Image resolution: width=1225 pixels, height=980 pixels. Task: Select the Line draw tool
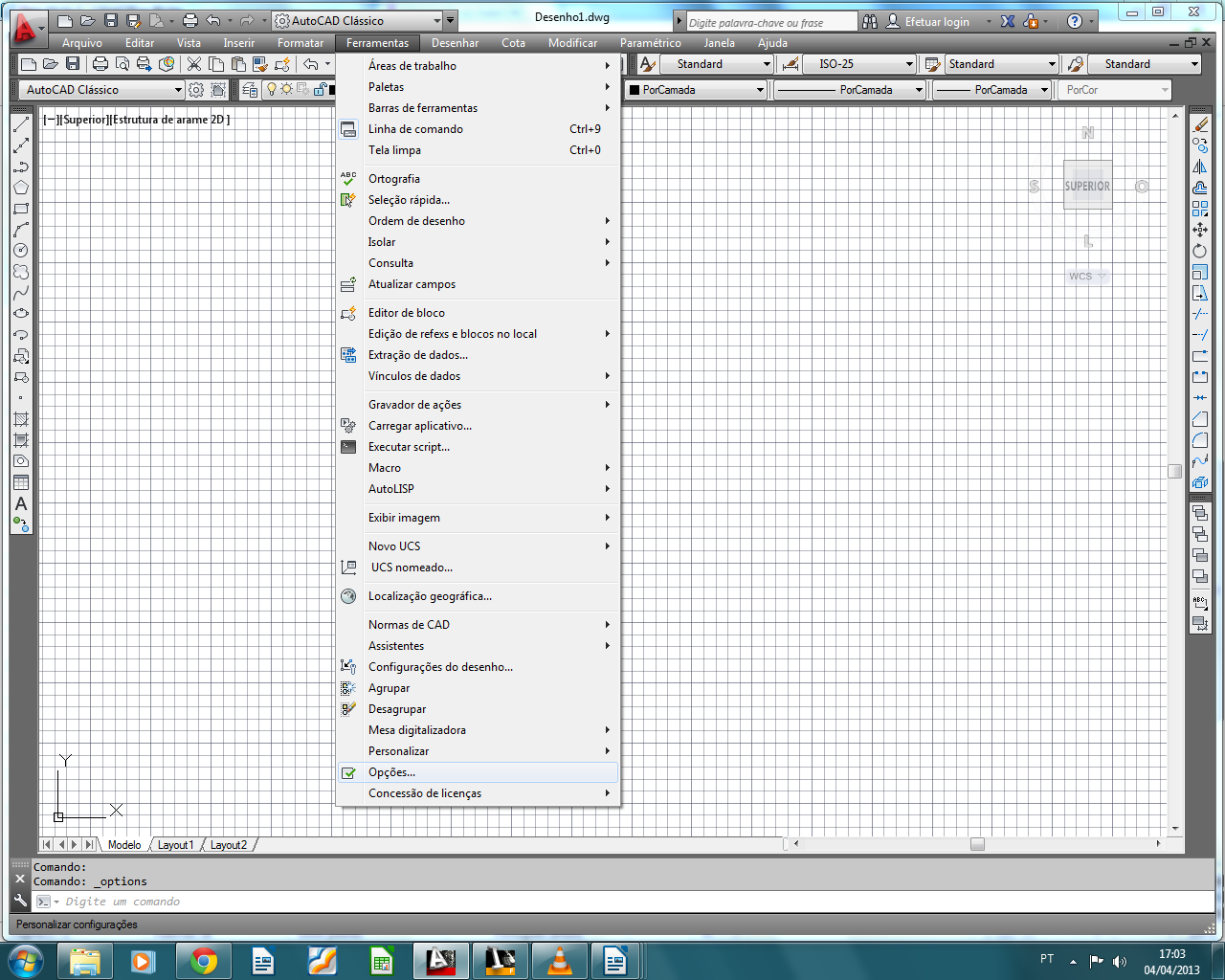point(21,124)
